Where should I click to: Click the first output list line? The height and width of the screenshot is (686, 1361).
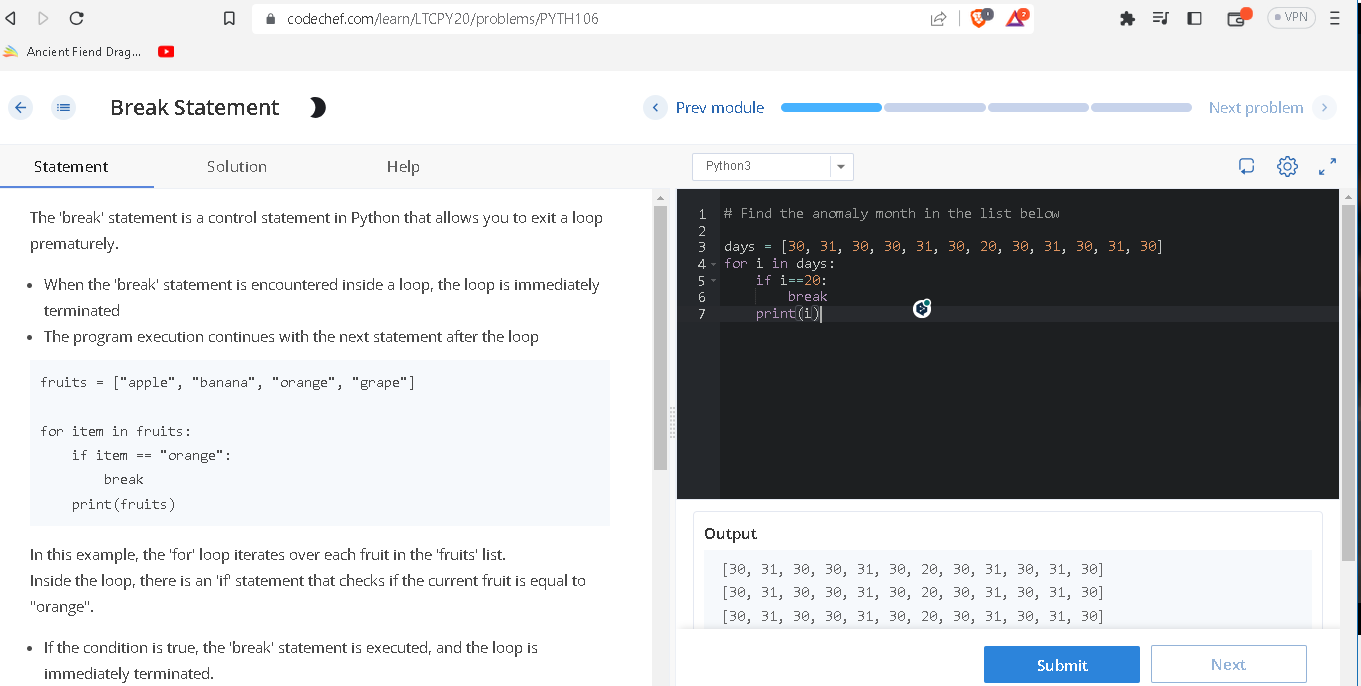coord(912,570)
